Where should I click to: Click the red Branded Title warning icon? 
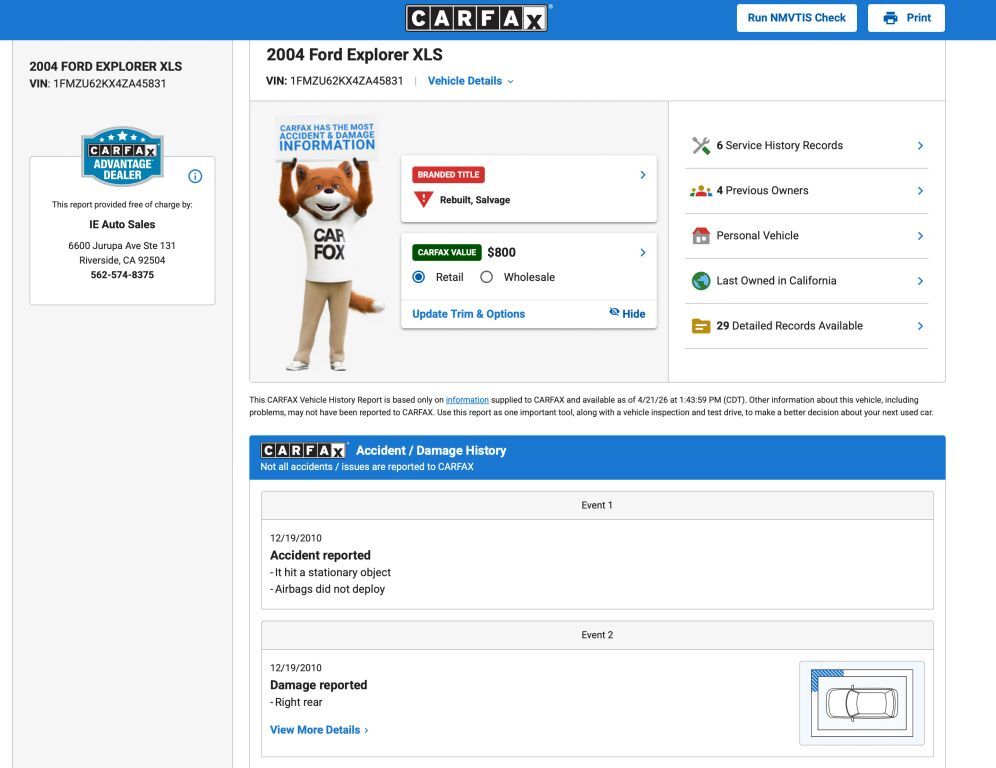[x=423, y=199]
